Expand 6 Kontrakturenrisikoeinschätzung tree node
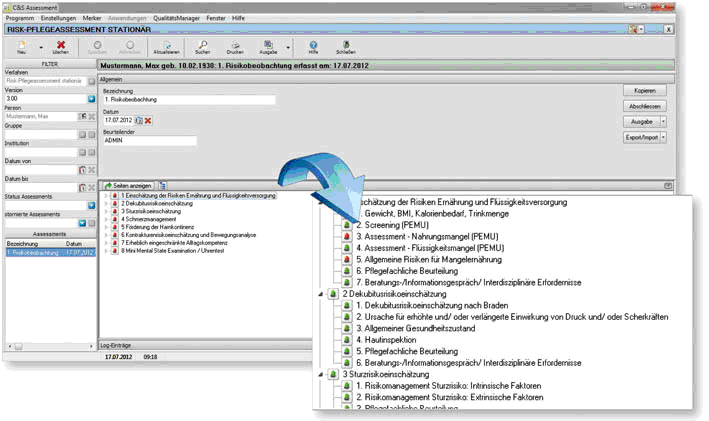709x421 pixels. (x=106, y=235)
